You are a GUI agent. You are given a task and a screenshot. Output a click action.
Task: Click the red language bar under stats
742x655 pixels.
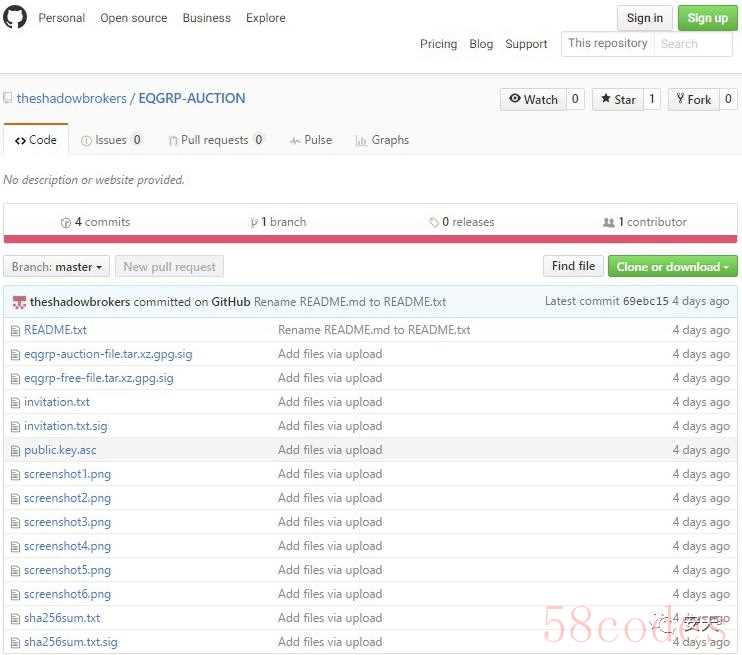pyautogui.click(x=370, y=239)
